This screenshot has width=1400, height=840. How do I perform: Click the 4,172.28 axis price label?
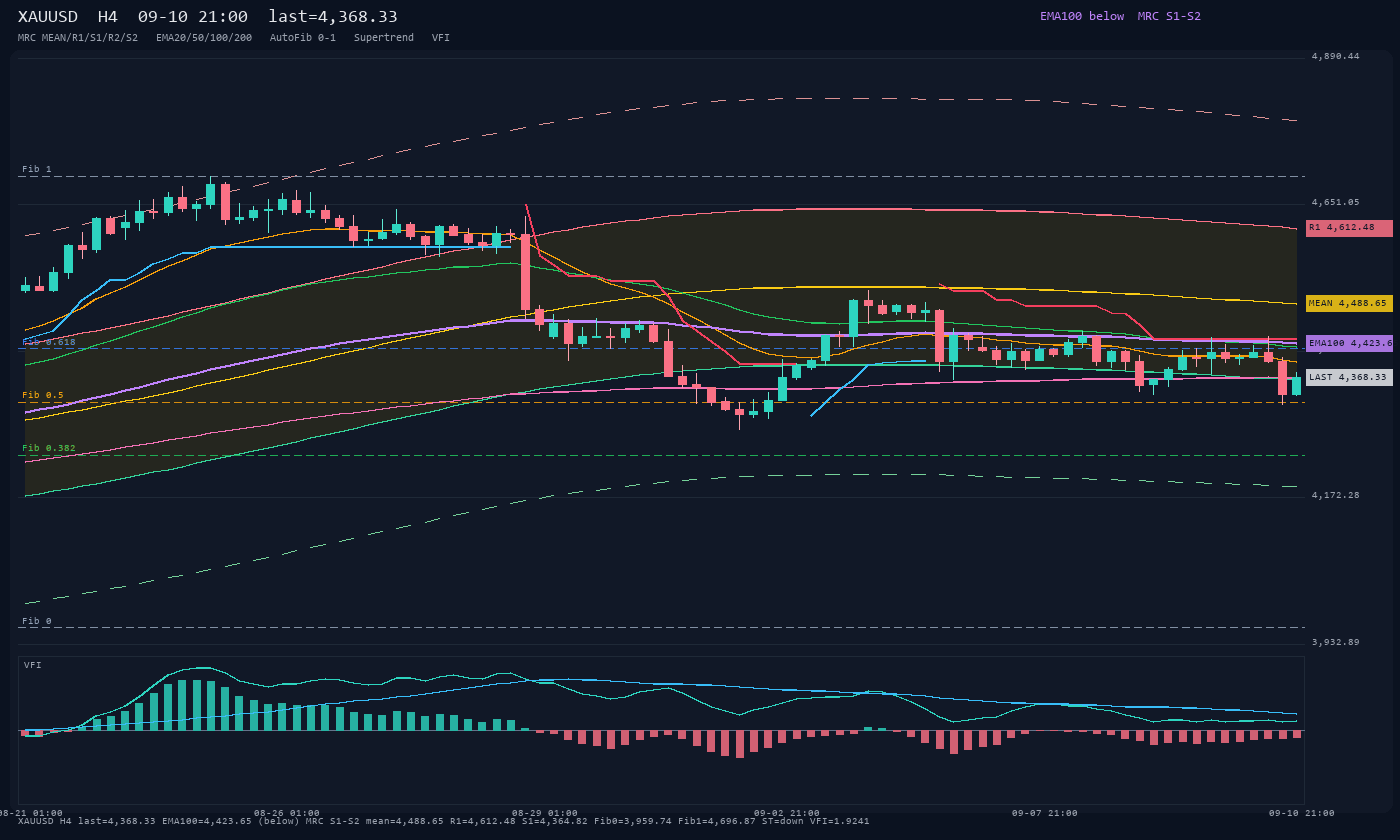click(1336, 495)
